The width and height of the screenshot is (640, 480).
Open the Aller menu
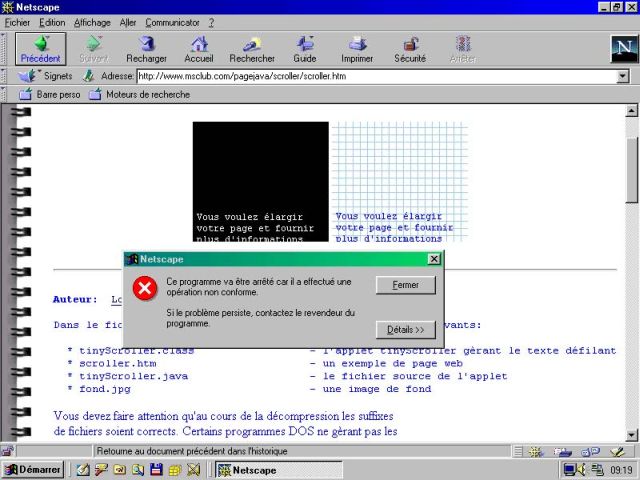tap(128, 22)
